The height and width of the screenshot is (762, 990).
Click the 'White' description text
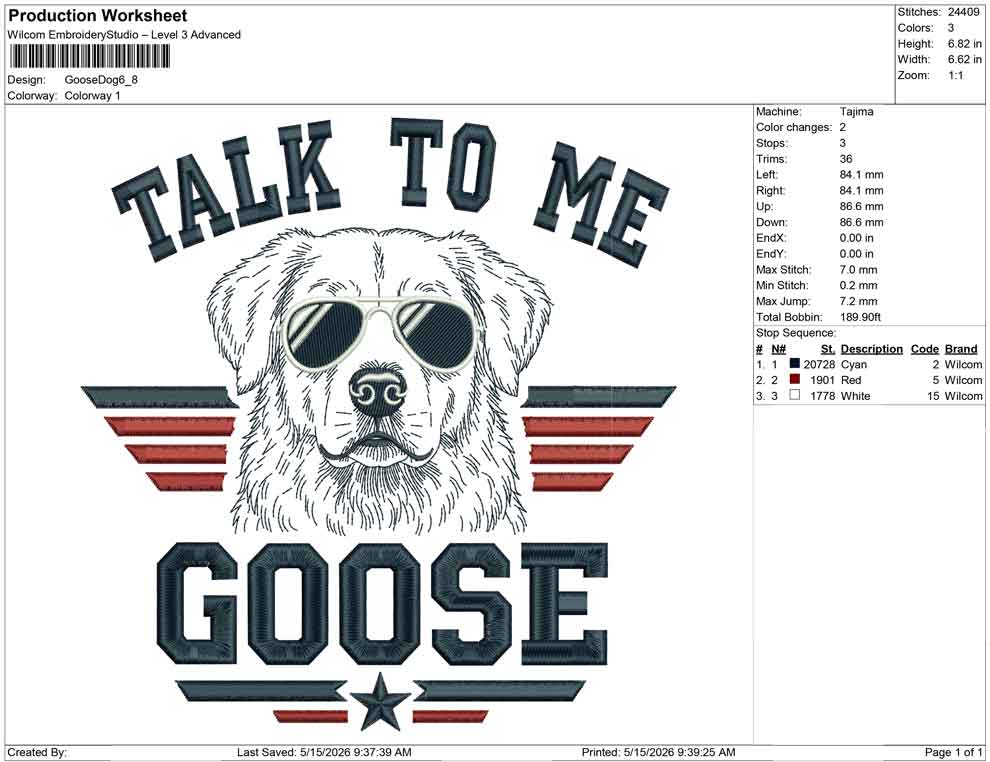pyautogui.click(x=855, y=396)
